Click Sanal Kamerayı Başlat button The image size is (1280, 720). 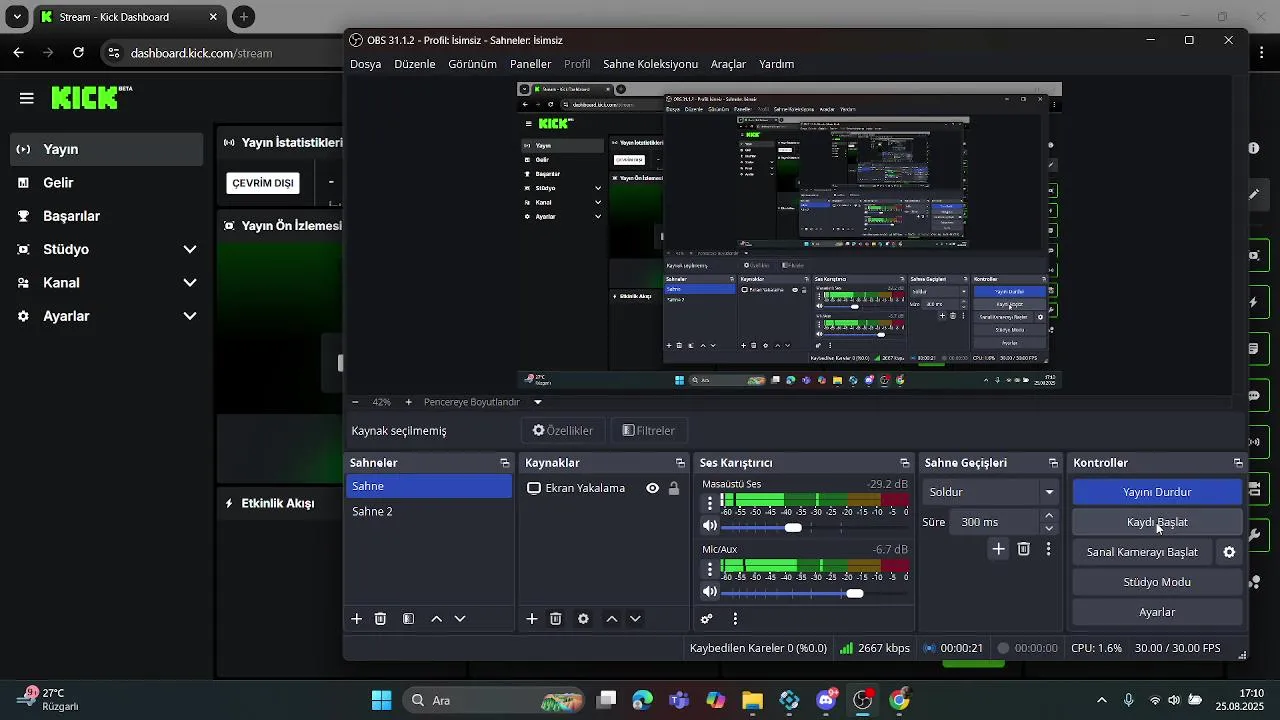(x=1142, y=552)
